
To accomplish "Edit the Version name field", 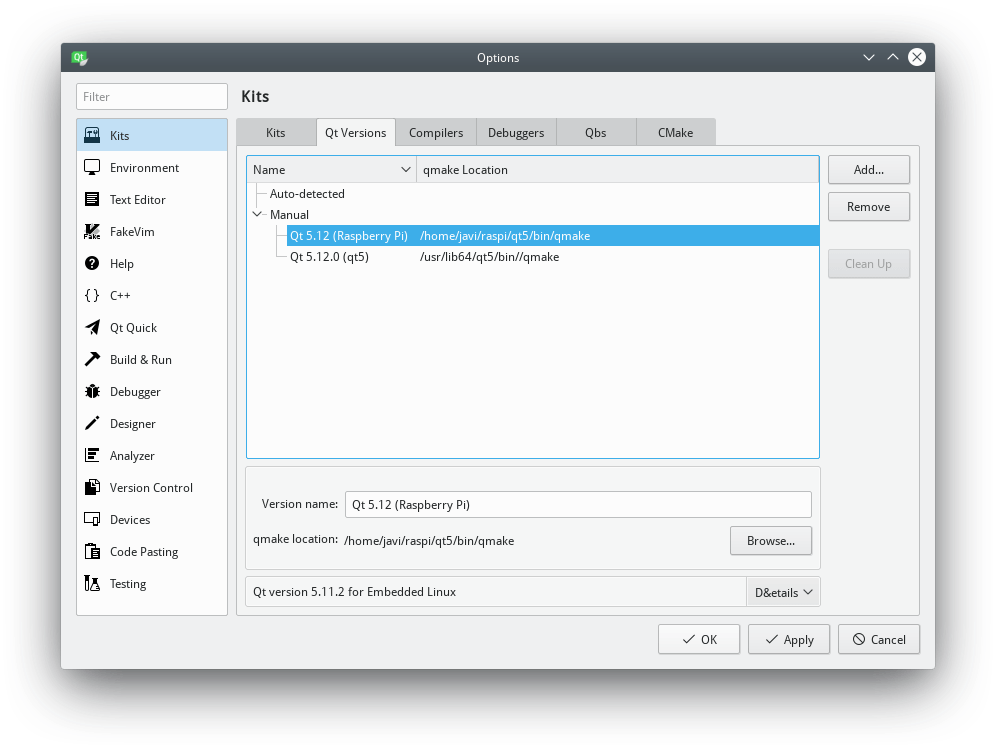I will (578, 504).
